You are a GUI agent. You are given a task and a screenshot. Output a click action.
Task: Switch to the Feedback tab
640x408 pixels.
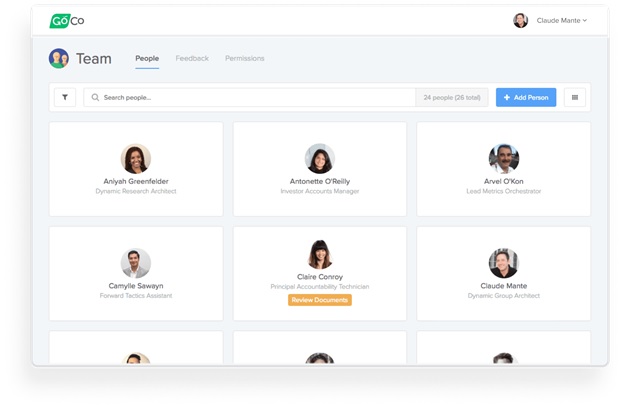point(192,58)
